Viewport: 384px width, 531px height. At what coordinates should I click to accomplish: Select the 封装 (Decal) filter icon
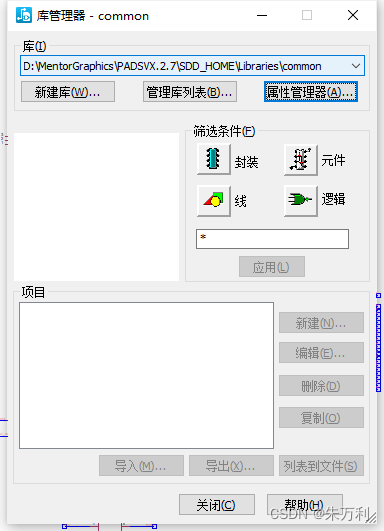pos(214,159)
